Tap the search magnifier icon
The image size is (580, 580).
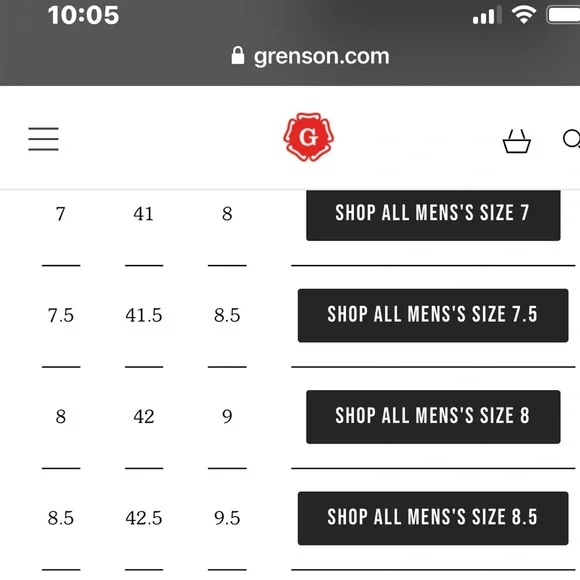[571, 139]
